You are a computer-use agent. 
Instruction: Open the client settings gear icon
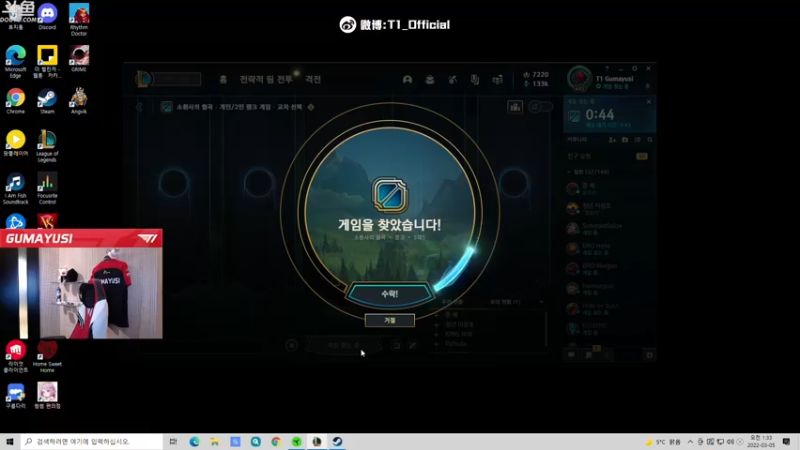click(x=634, y=68)
